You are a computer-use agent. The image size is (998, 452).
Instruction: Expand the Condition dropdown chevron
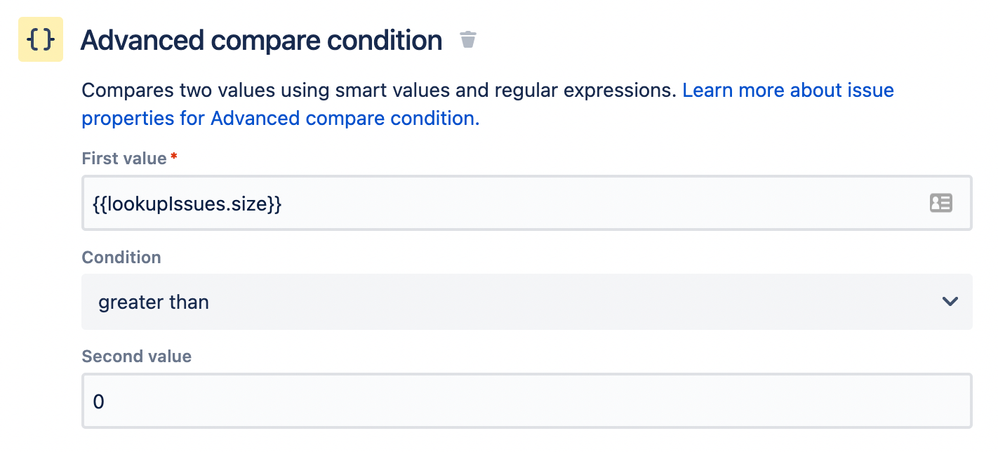(x=950, y=301)
